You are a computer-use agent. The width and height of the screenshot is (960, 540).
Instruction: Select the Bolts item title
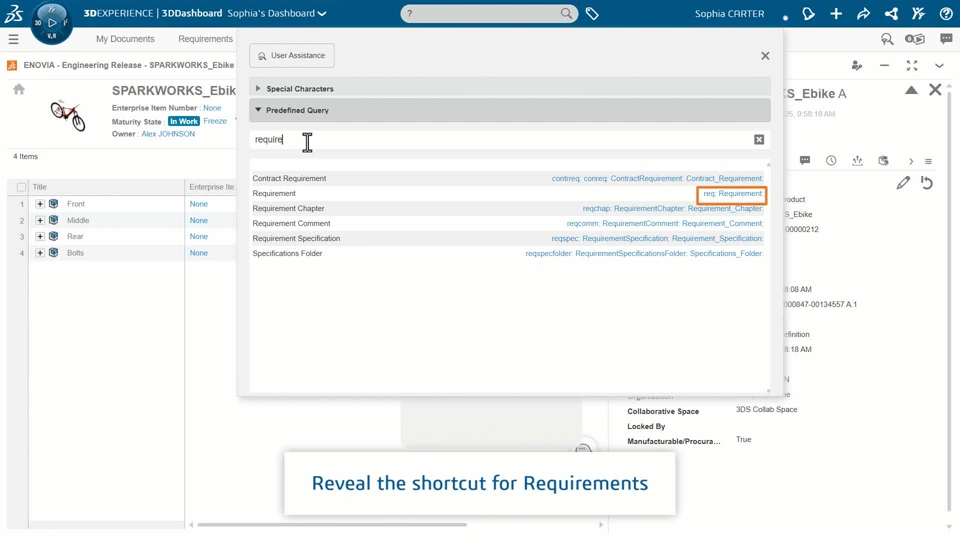point(75,253)
